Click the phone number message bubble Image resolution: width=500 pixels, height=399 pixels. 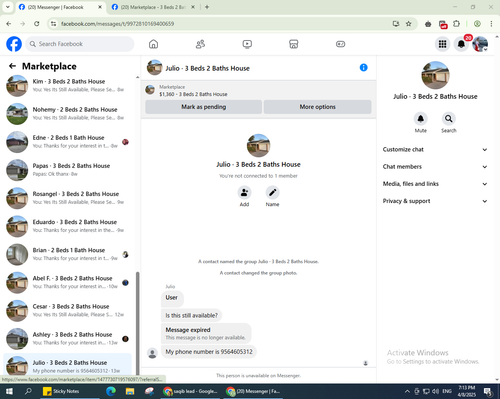click(x=209, y=352)
